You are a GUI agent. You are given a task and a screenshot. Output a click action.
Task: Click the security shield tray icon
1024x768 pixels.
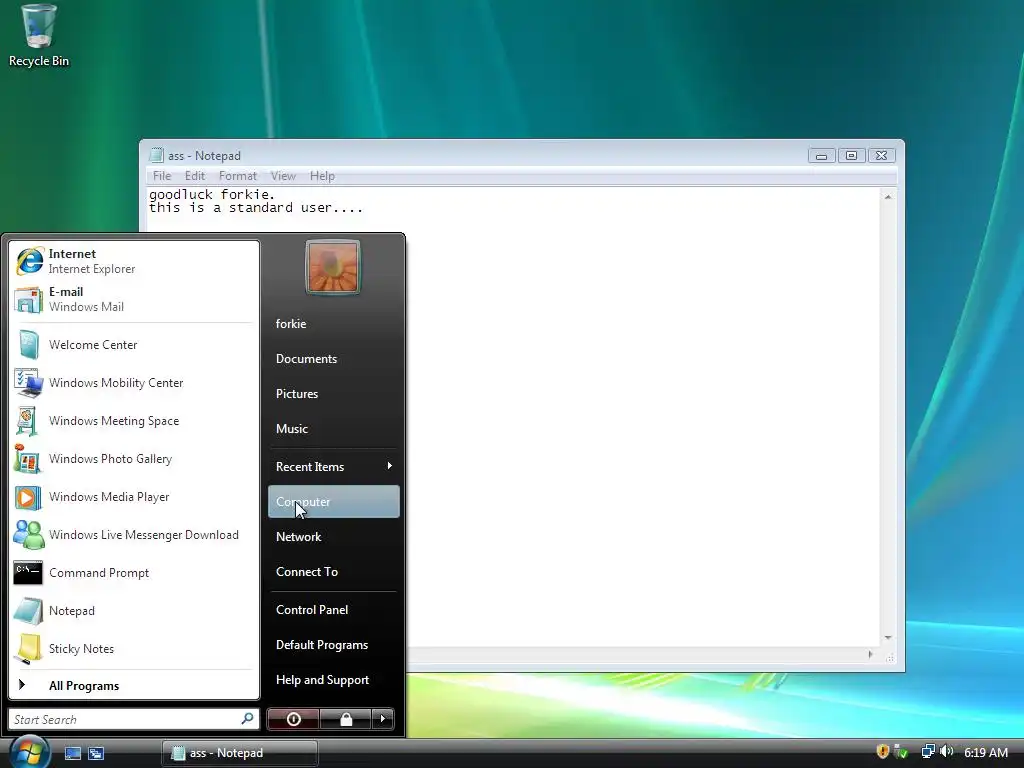(883, 752)
